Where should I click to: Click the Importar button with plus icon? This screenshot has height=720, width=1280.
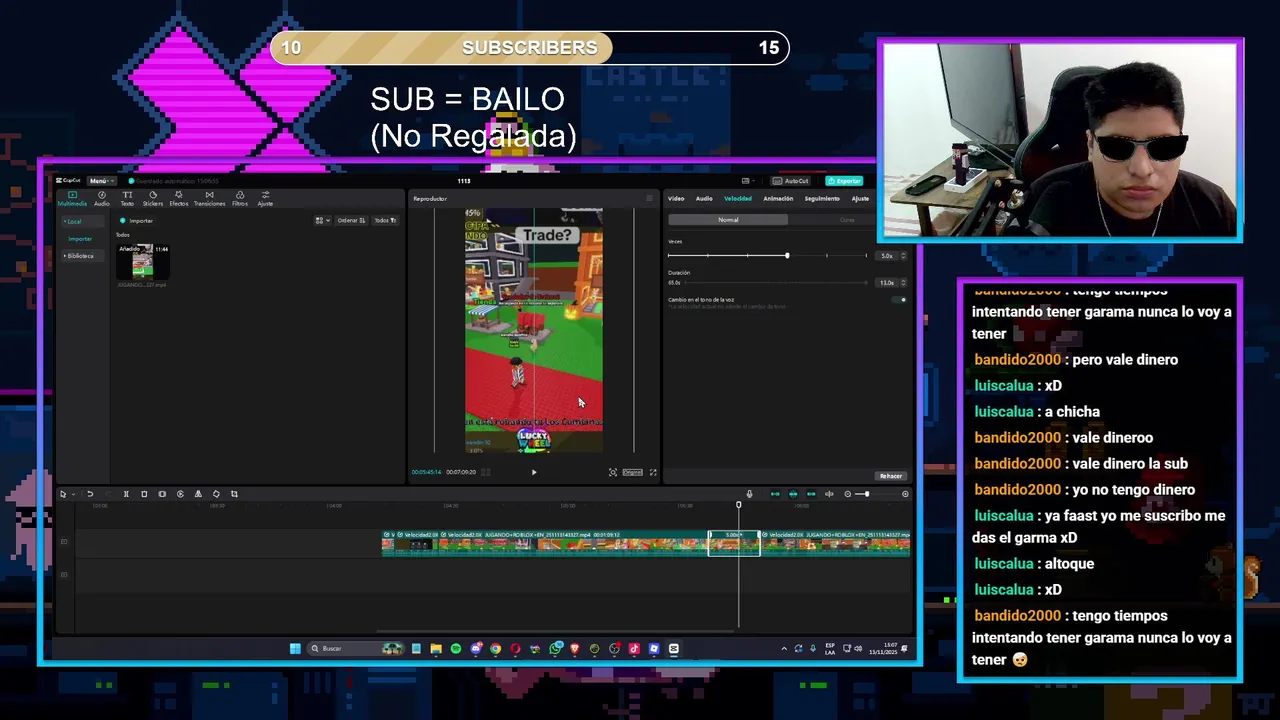tap(137, 221)
